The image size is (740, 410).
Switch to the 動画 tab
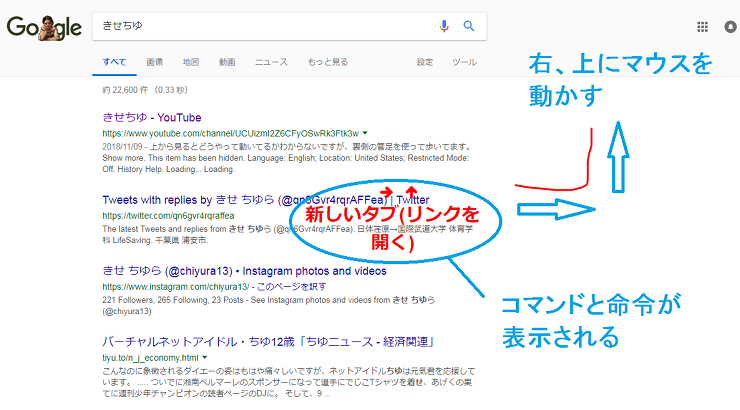pyautogui.click(x=227, y=62)
